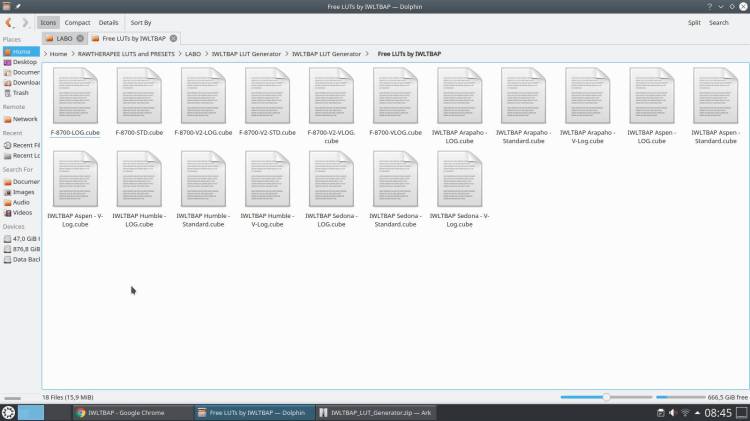Open Documents under Places
The image size is (750, 421).
[21, 72]
